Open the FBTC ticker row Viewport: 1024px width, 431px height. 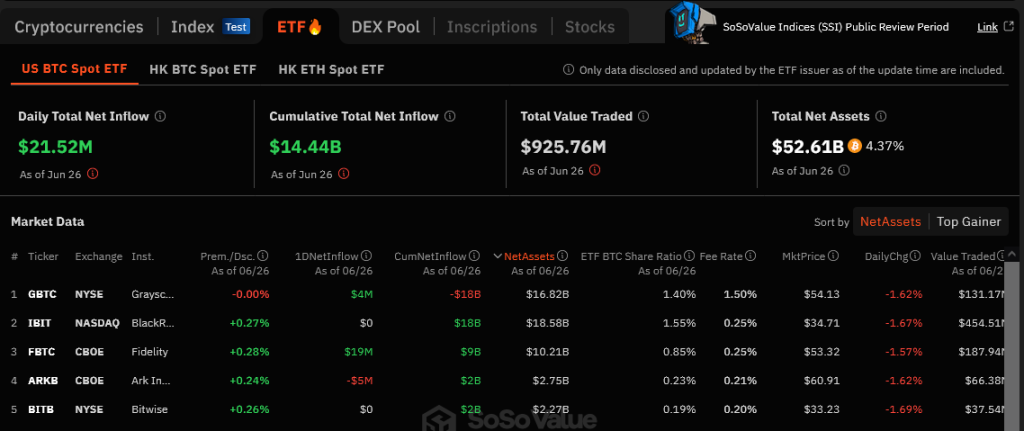pyautogui.click(x=41, y=351)
